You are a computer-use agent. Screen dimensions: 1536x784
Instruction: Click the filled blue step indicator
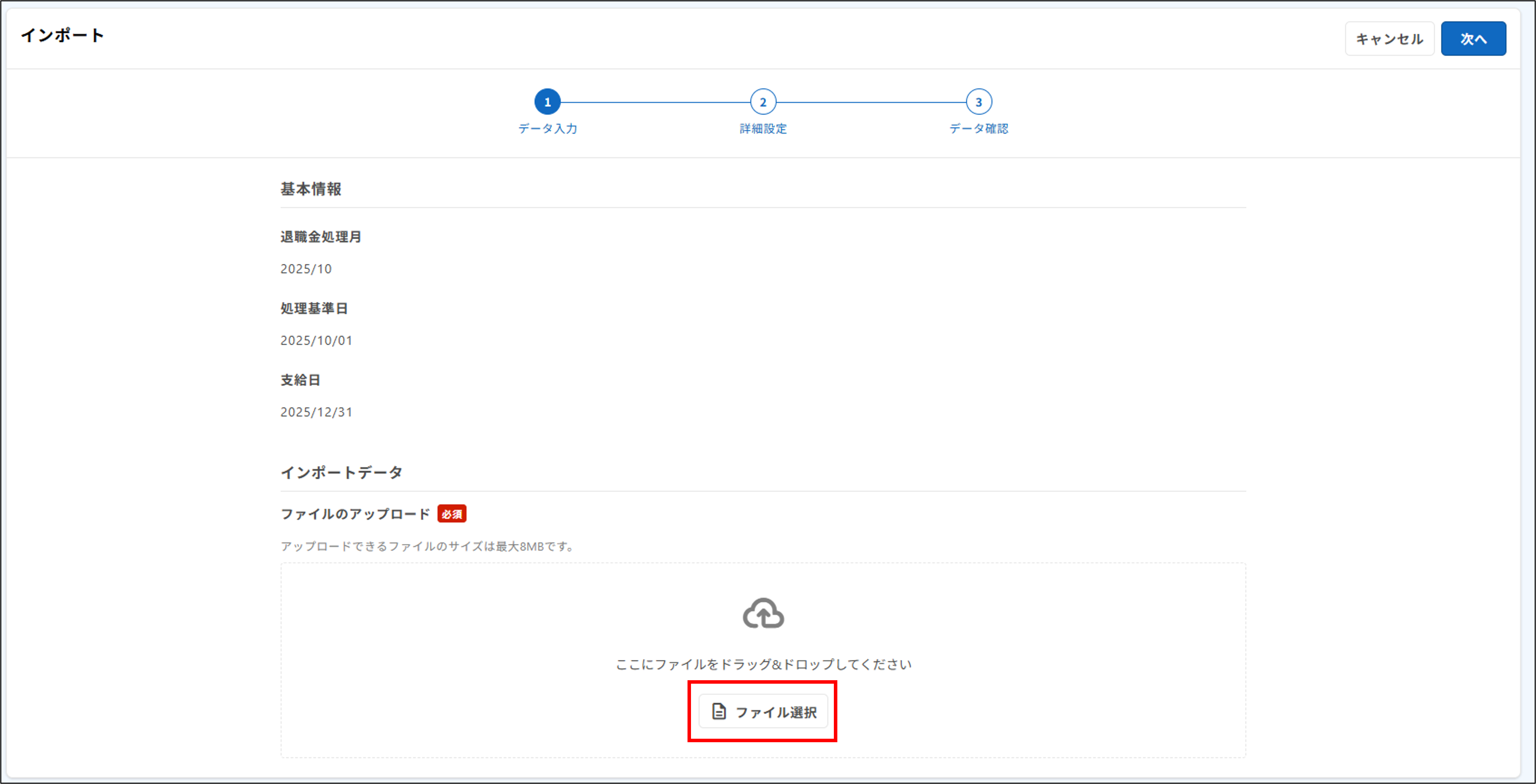tap(548, 101)
